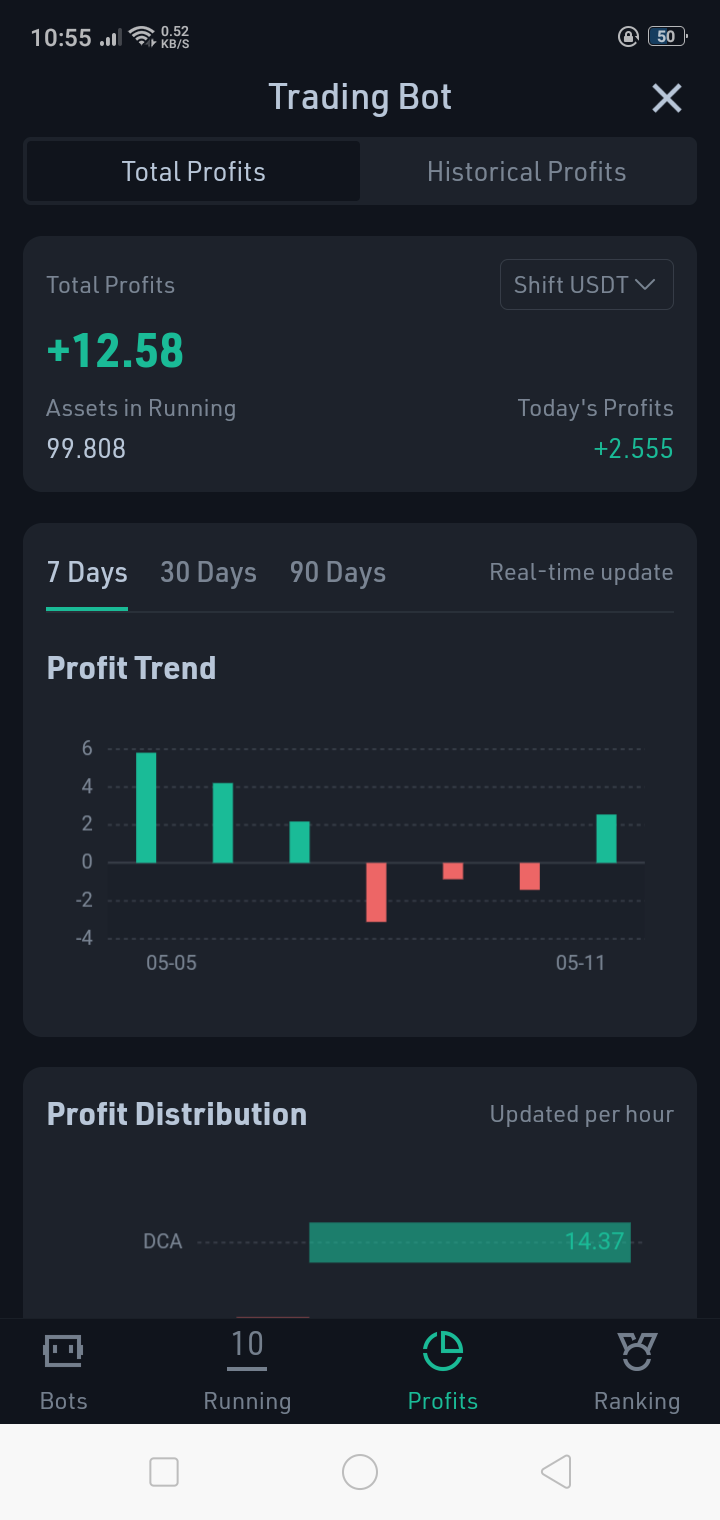
Task: Tap the DCA 14.37 distribution bar
Action: [x=470, y=1242]
